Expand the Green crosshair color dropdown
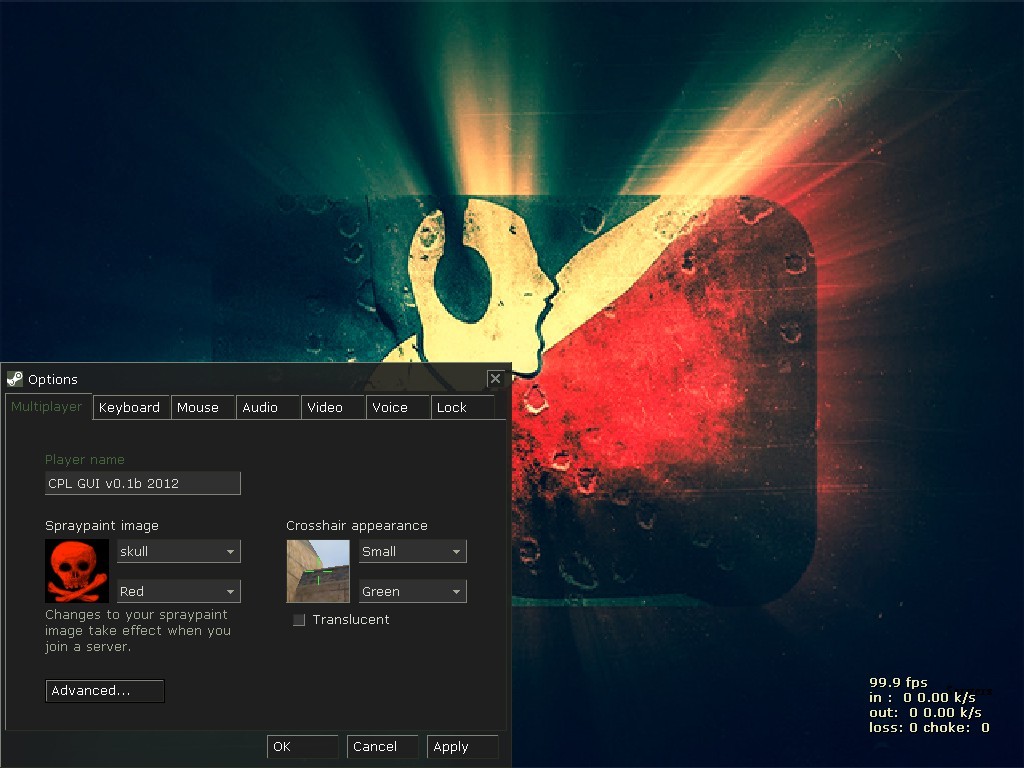 (413, 591)
